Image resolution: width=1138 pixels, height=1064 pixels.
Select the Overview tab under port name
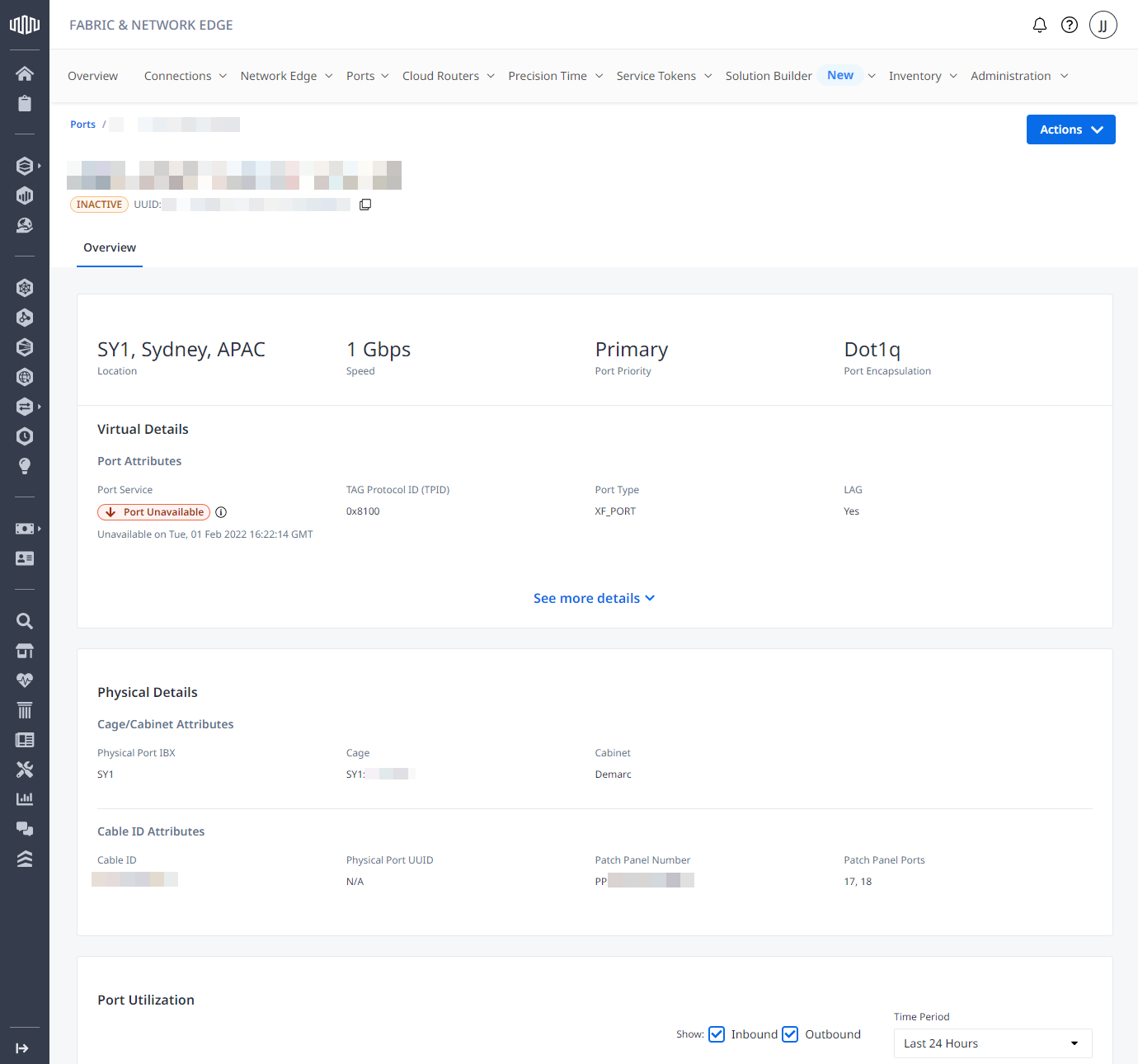point(110,247)
